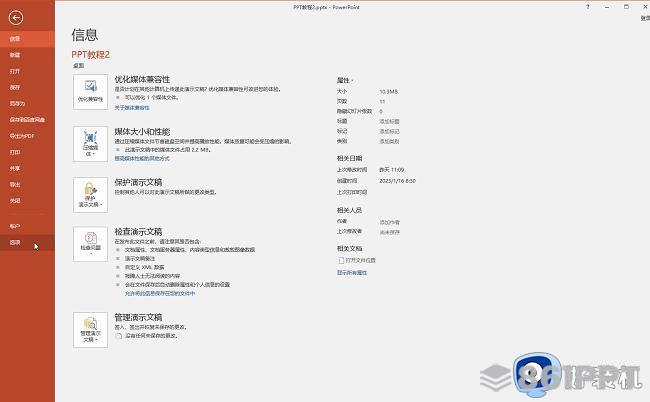Open 选项 (Options) in the sidebar
Image resolution: width=650 pixels, height=402 pixels.
[27, 242]
